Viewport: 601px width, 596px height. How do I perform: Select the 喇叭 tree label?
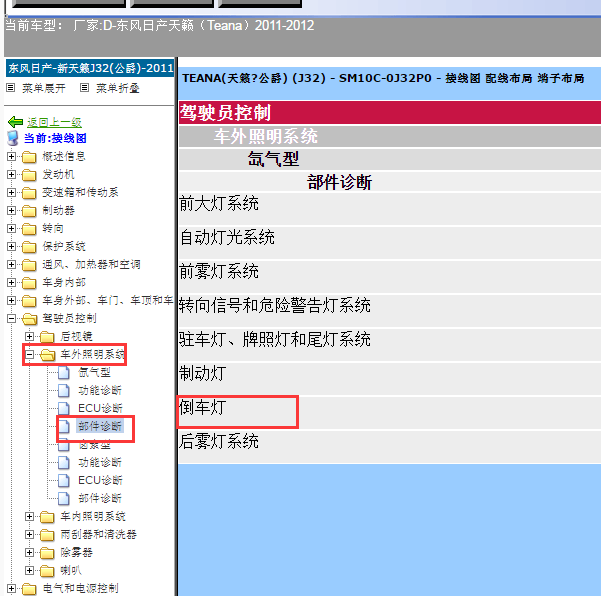pos(71,570)
